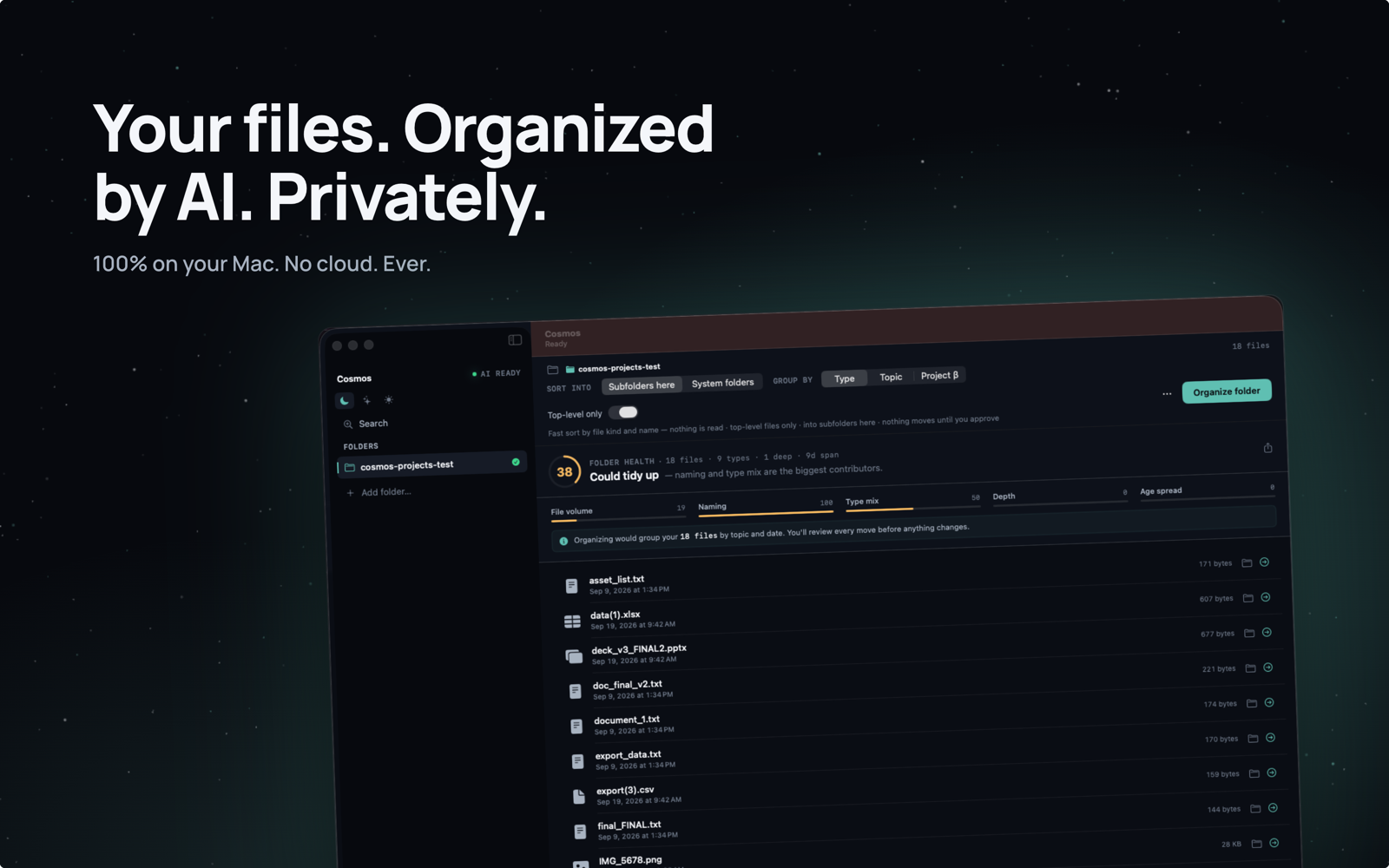Click the Naming health bar
The width and height of the screenshot is (1389, 868).
[766, 509]
